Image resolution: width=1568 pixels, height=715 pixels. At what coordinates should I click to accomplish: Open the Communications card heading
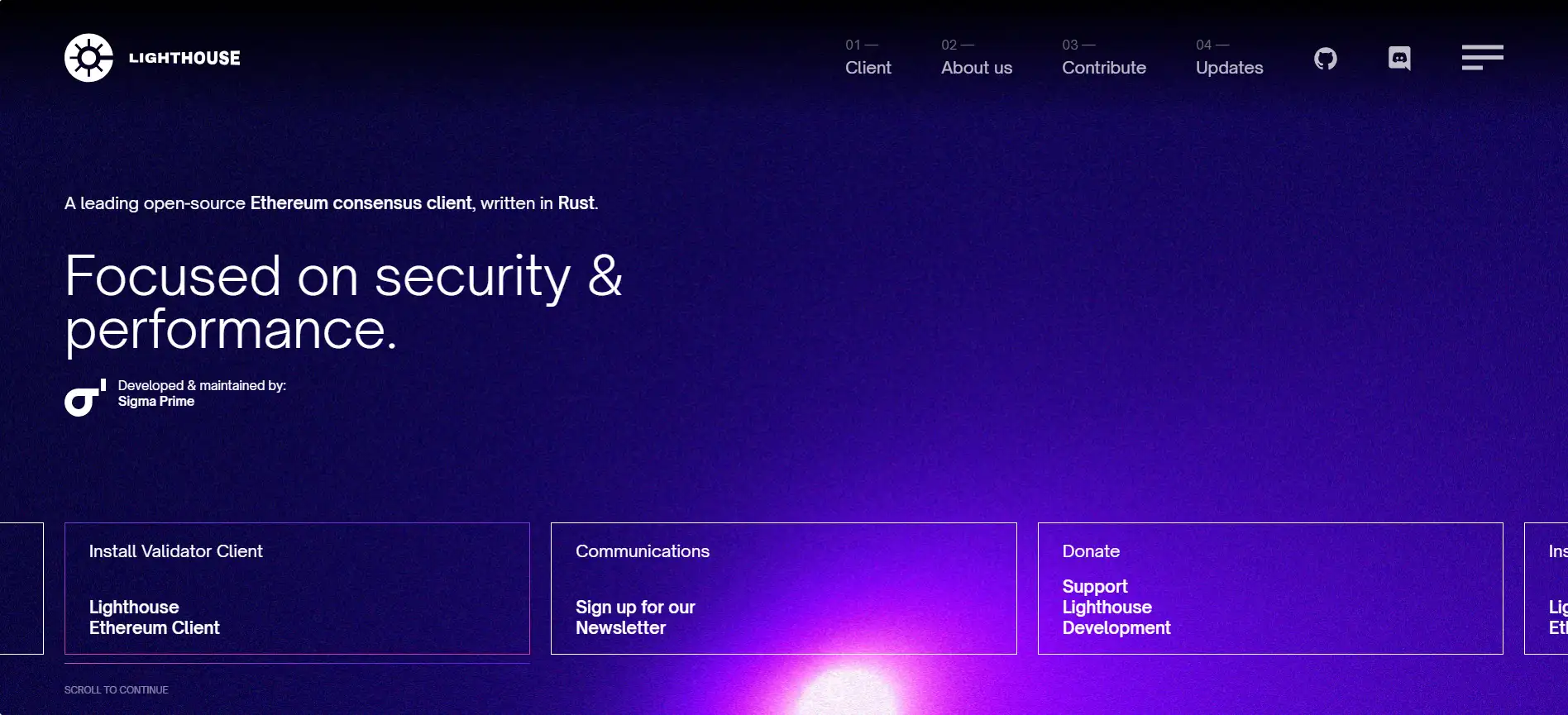tap(642, 551)
